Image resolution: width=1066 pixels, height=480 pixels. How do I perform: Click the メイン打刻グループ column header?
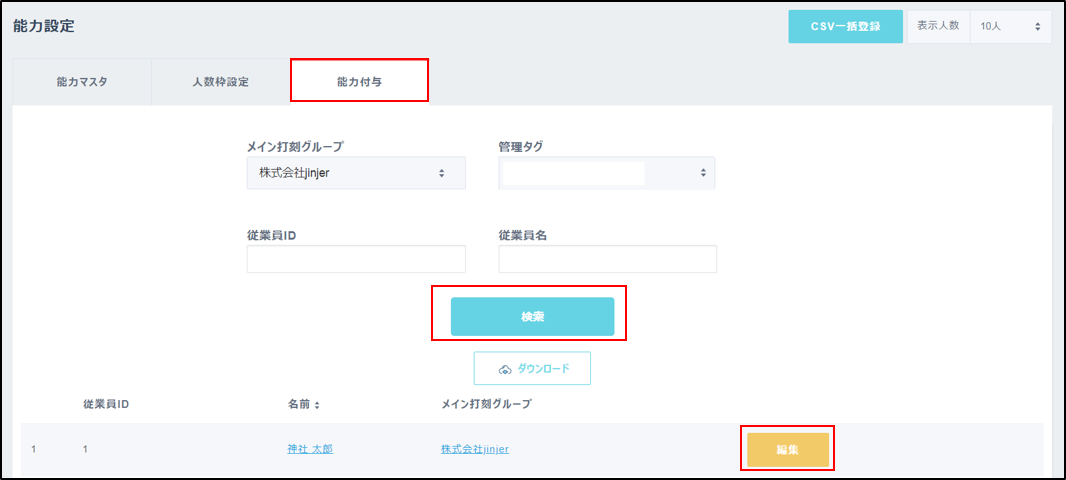pyautogui.click(x=486, y=404)
